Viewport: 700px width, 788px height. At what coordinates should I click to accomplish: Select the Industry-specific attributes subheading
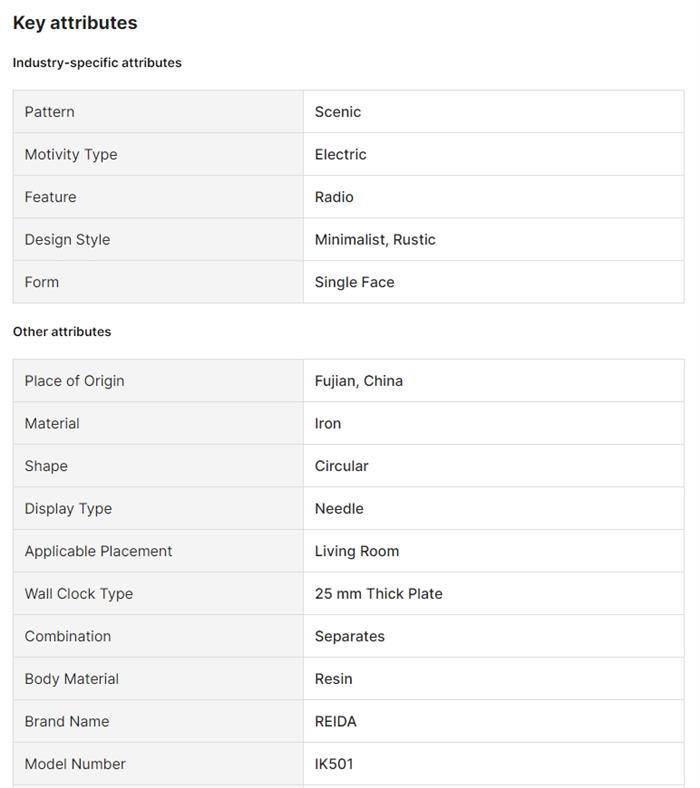[97, 63]
